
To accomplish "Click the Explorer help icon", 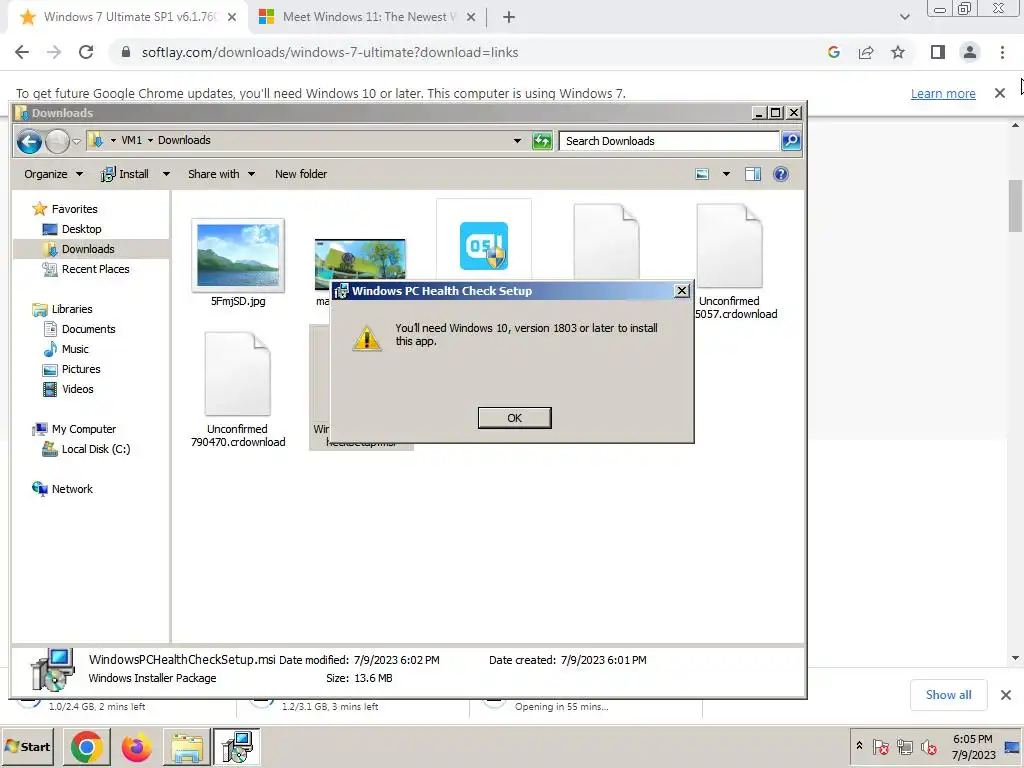I will tap(780, 174).
